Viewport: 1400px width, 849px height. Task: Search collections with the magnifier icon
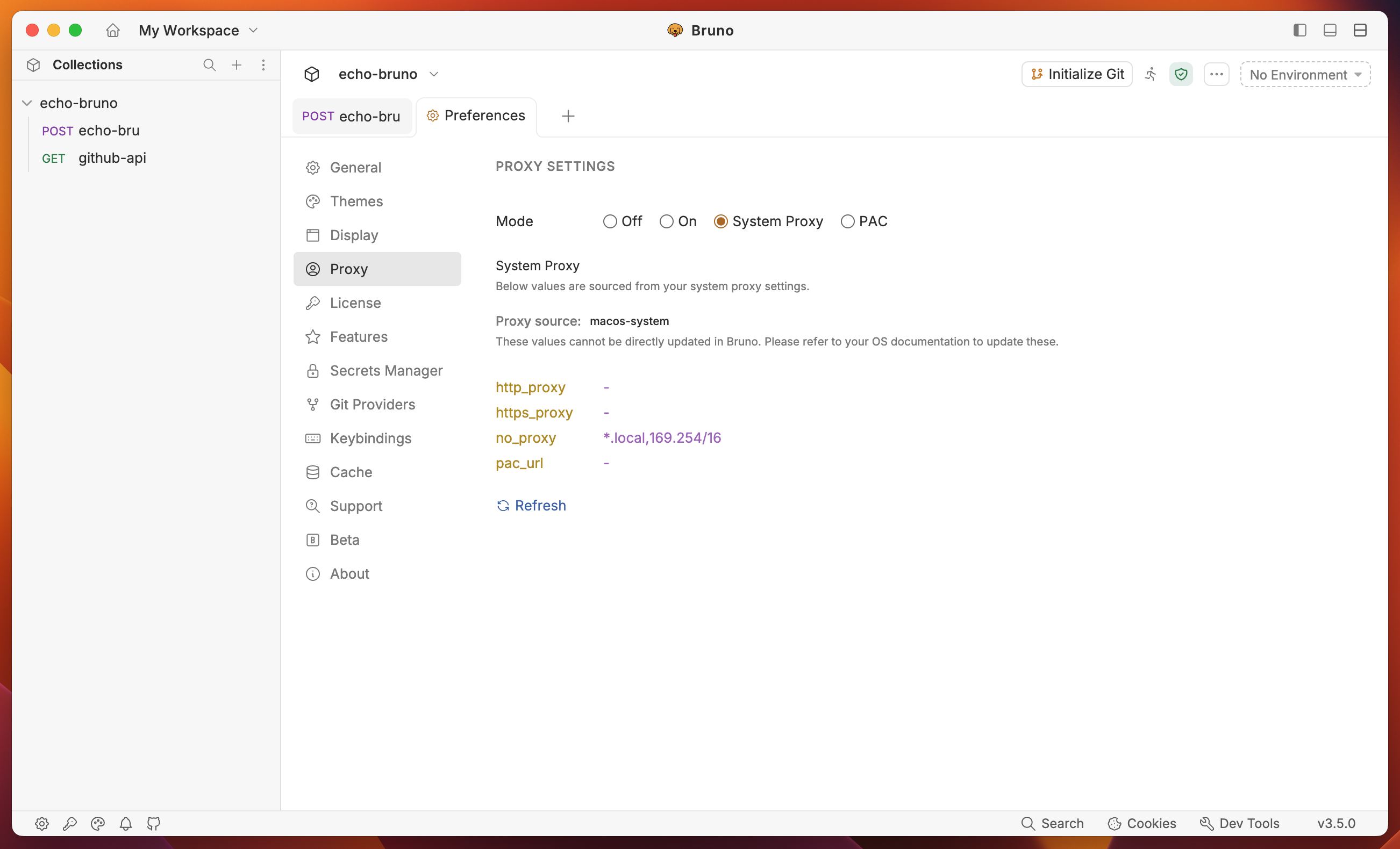coord(209,64)
